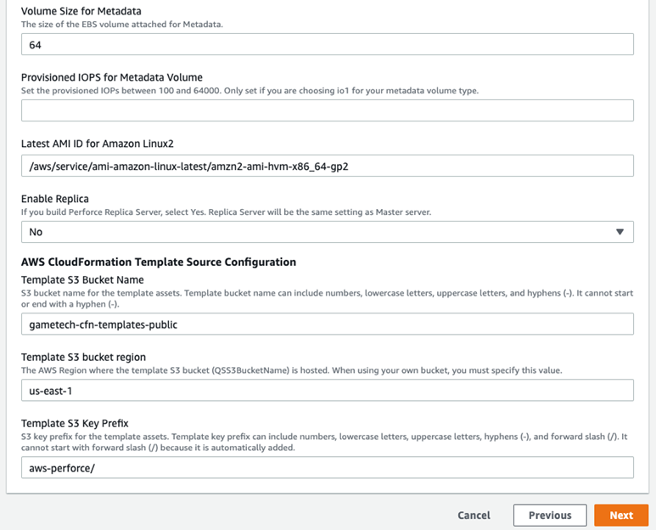This screenshot has width=656, height=531.
Task: Click the 'Template S3 Key Prefix' label
Action: coord(77,424)
